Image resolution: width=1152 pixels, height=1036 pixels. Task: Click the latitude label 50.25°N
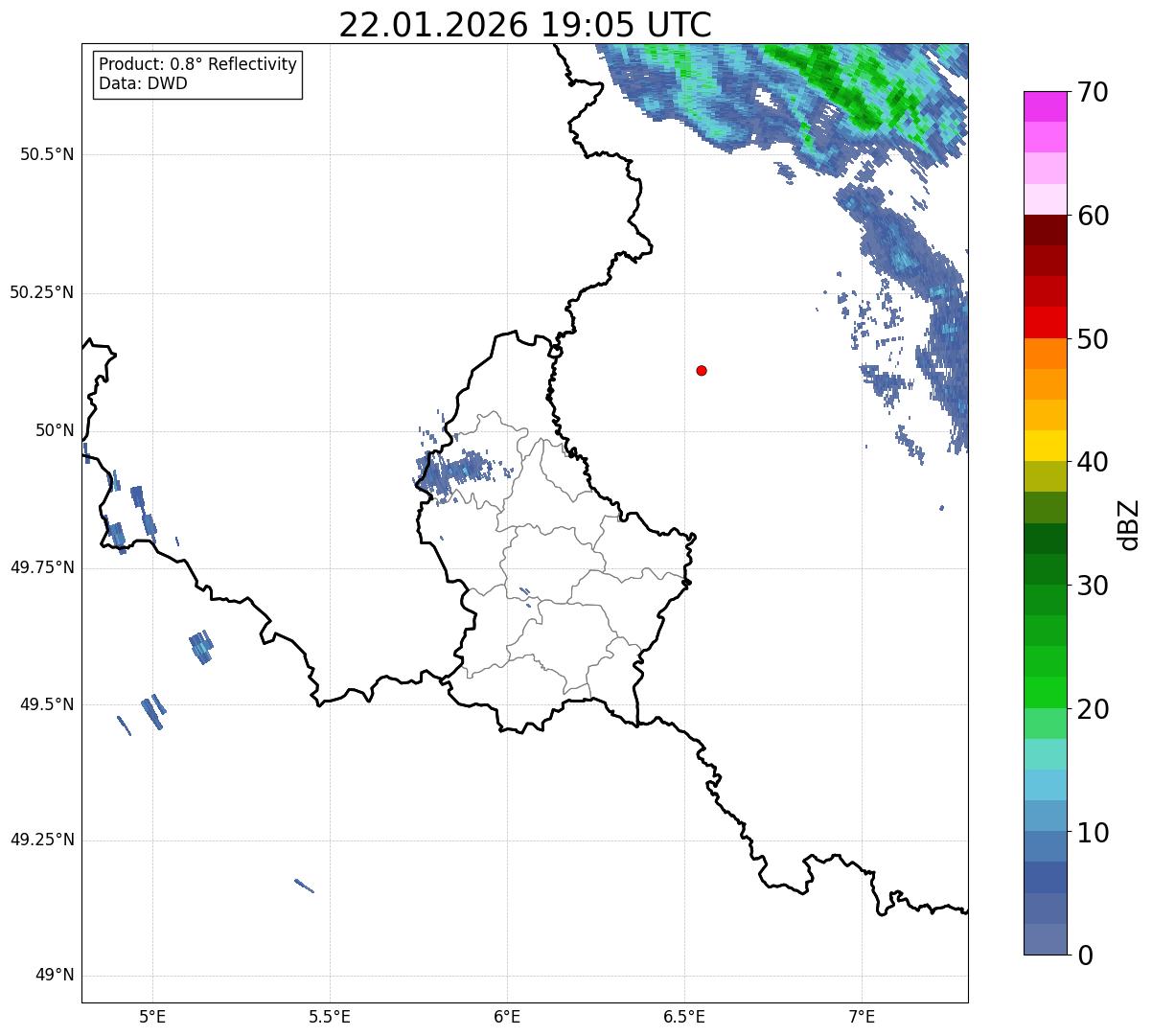[42, 292]
